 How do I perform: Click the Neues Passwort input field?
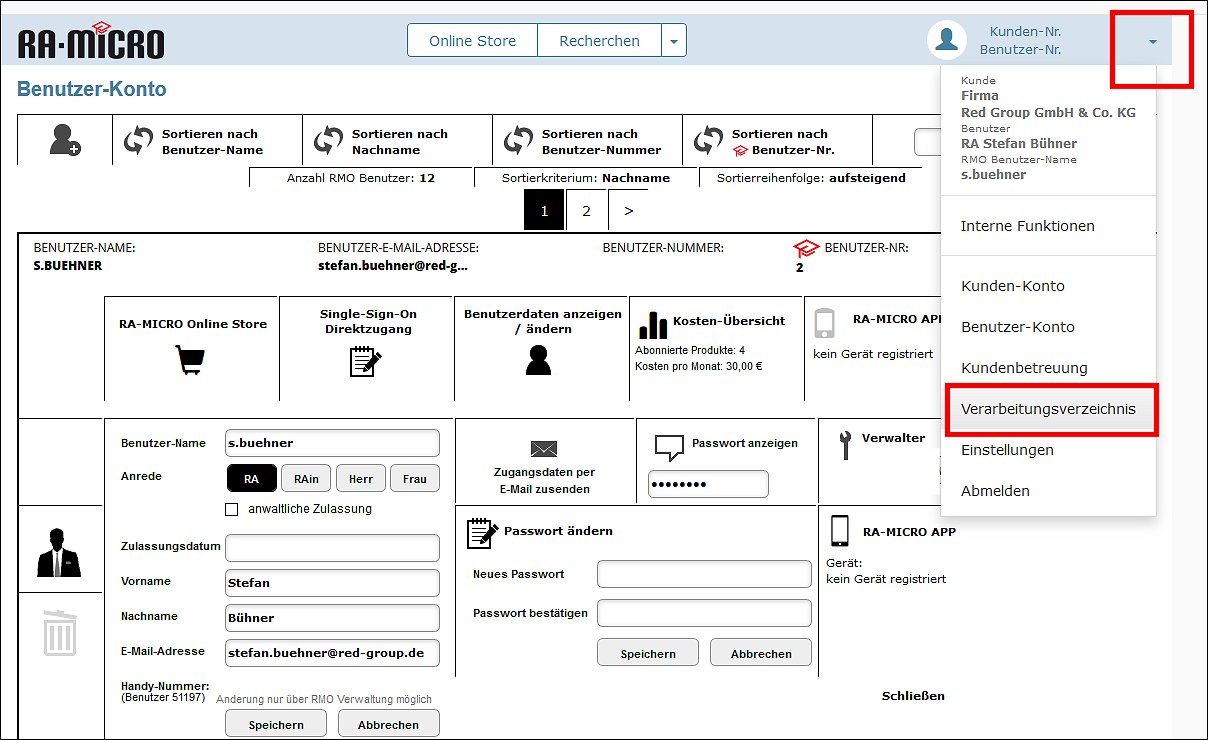(704, 574)
